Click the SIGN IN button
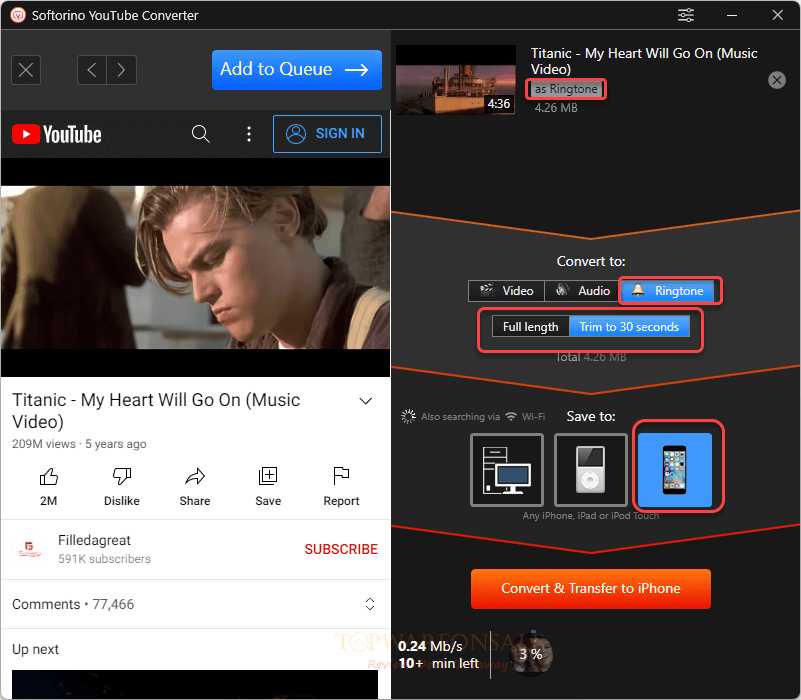Viewport: 801px width, 700px height. click(327, 134)
